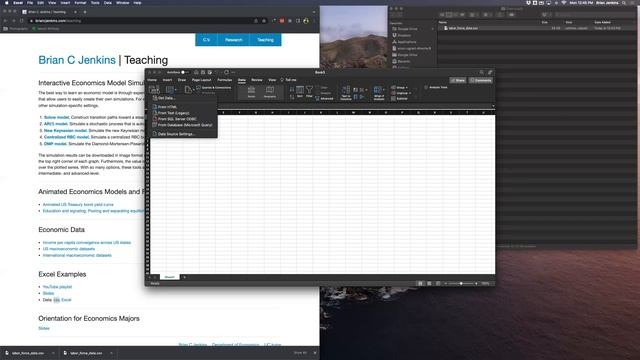Choose From Text (Legacy) menu entry
The image size is (640, 360).
pyautogui.click(x=173, y=113)
